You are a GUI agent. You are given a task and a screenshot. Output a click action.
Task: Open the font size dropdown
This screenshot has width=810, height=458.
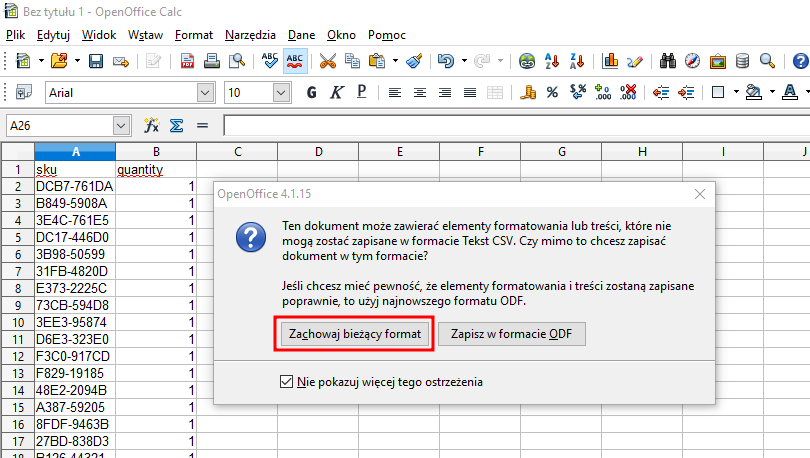pyautogui.click(x=286, y=93)
